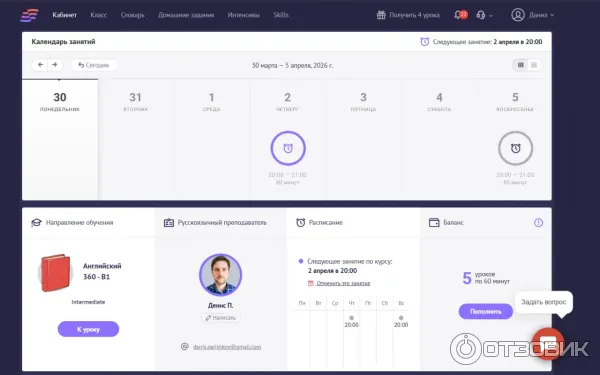Screen dimensions: 600x375
Task: Click alarm clock icon beside Следующее занятие
Action: coord(425,42)
